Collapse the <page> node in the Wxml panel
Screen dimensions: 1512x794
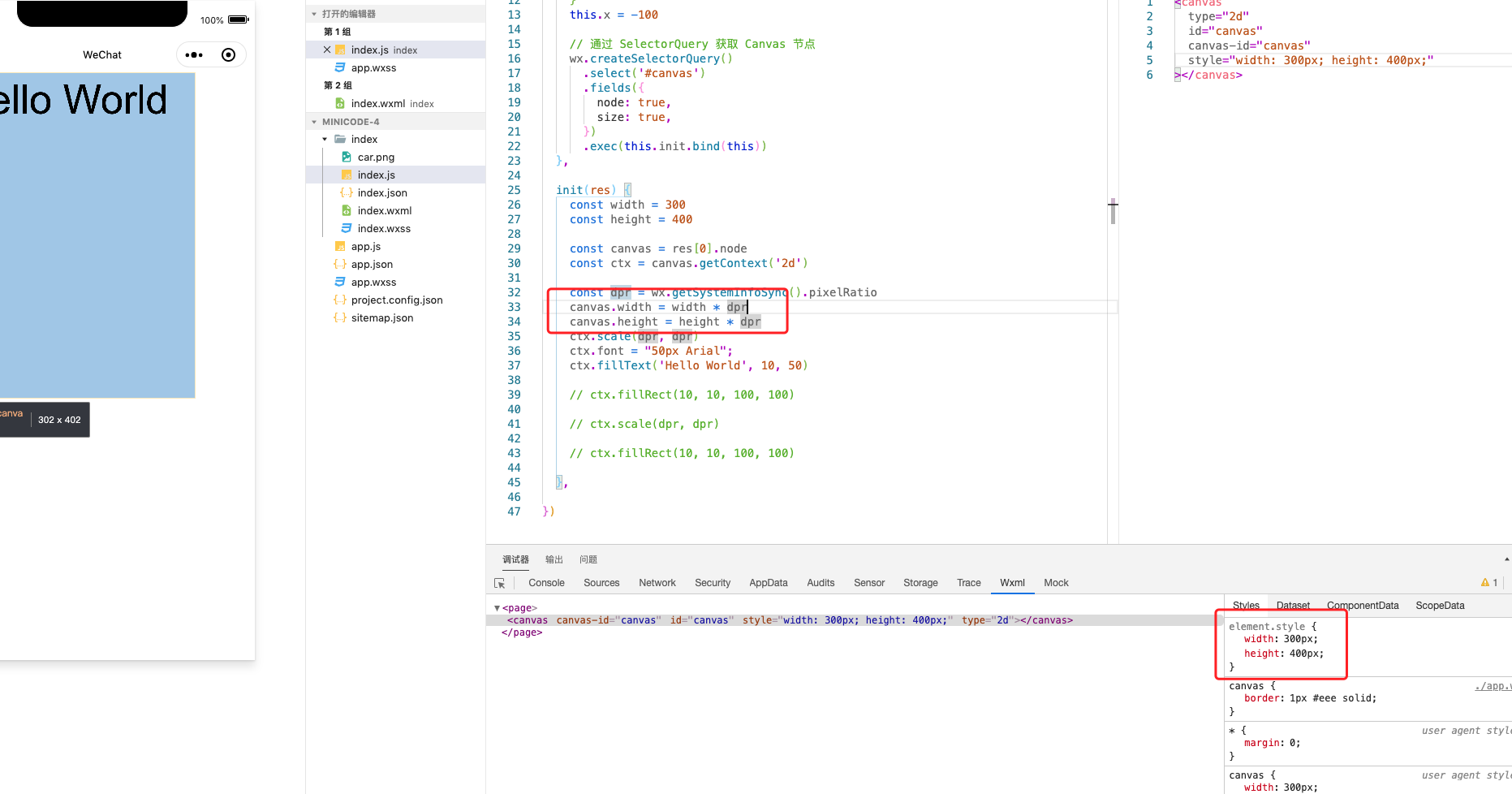click(x=498, y=607)
